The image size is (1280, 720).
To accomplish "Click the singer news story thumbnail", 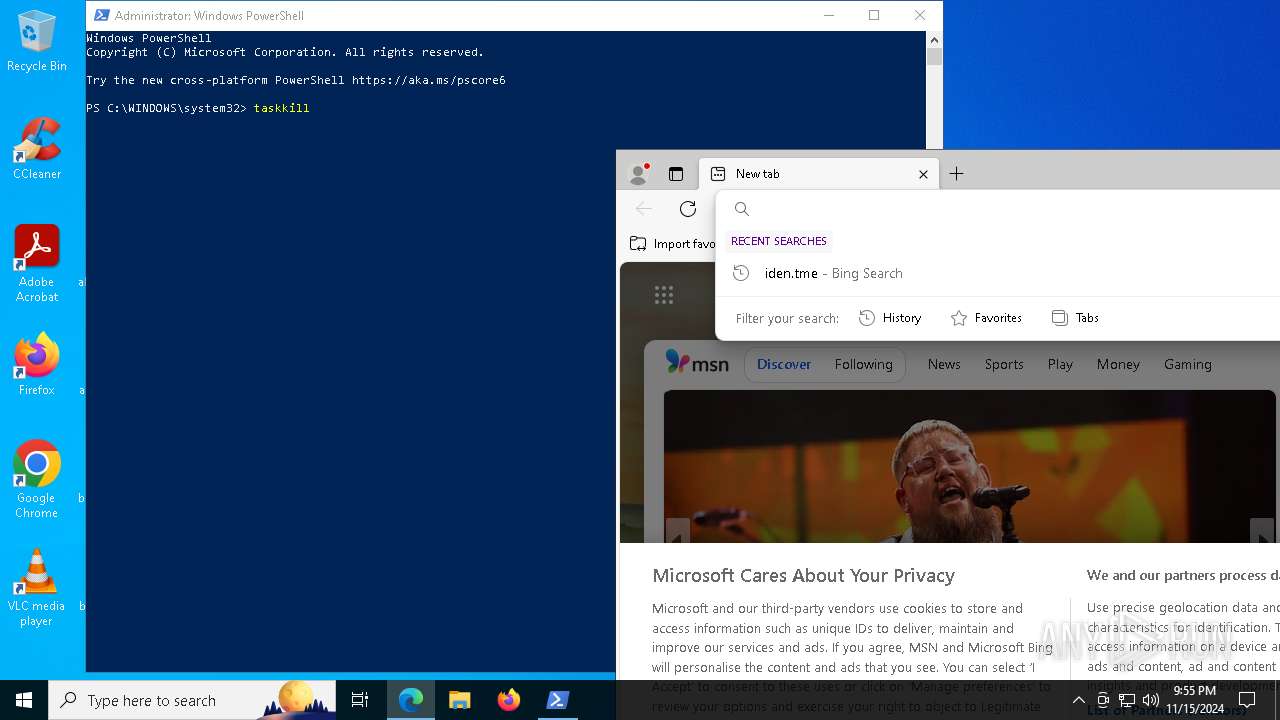I will (969, 466).
